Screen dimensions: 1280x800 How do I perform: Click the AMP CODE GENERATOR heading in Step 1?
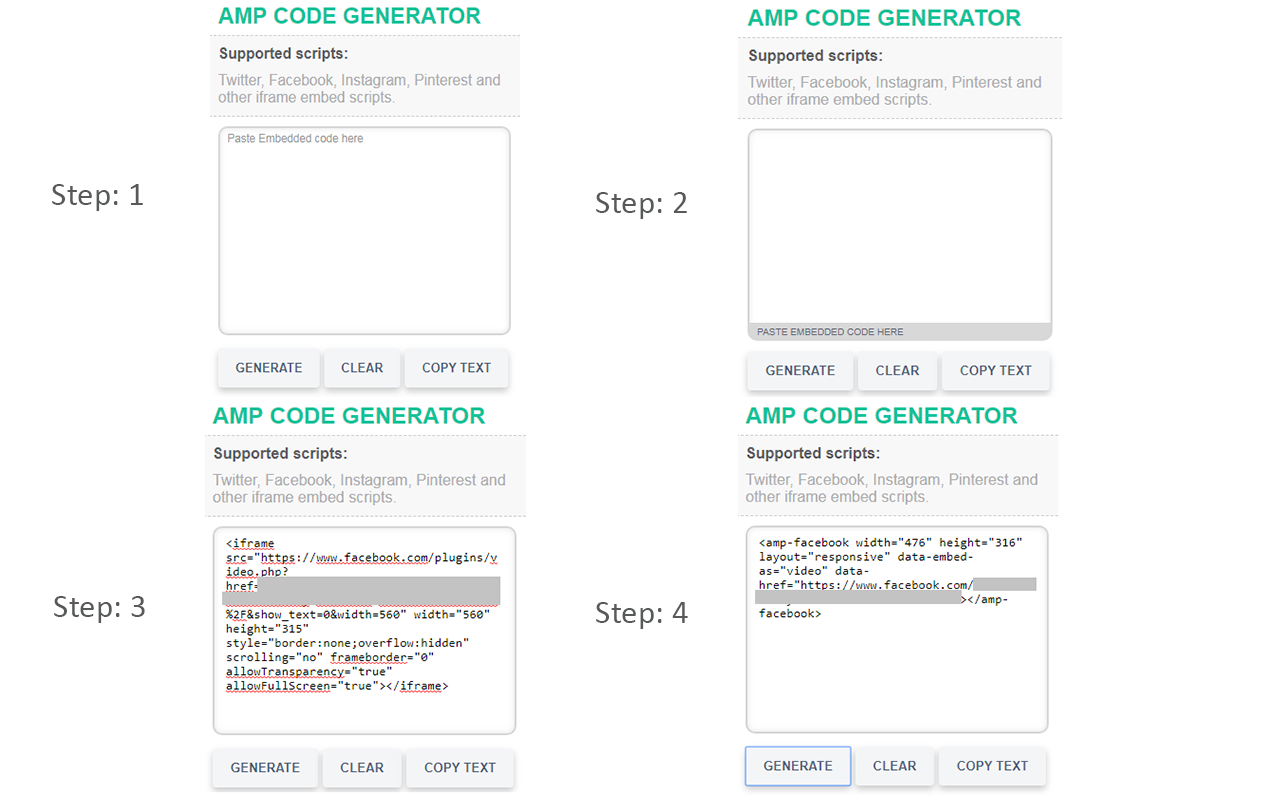pos(348,17)
